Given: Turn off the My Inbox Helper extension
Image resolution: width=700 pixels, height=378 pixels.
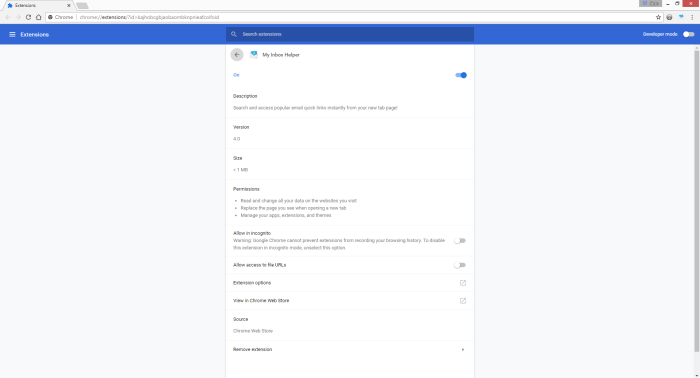Looking at the screenshot, I should pos(461,75).
